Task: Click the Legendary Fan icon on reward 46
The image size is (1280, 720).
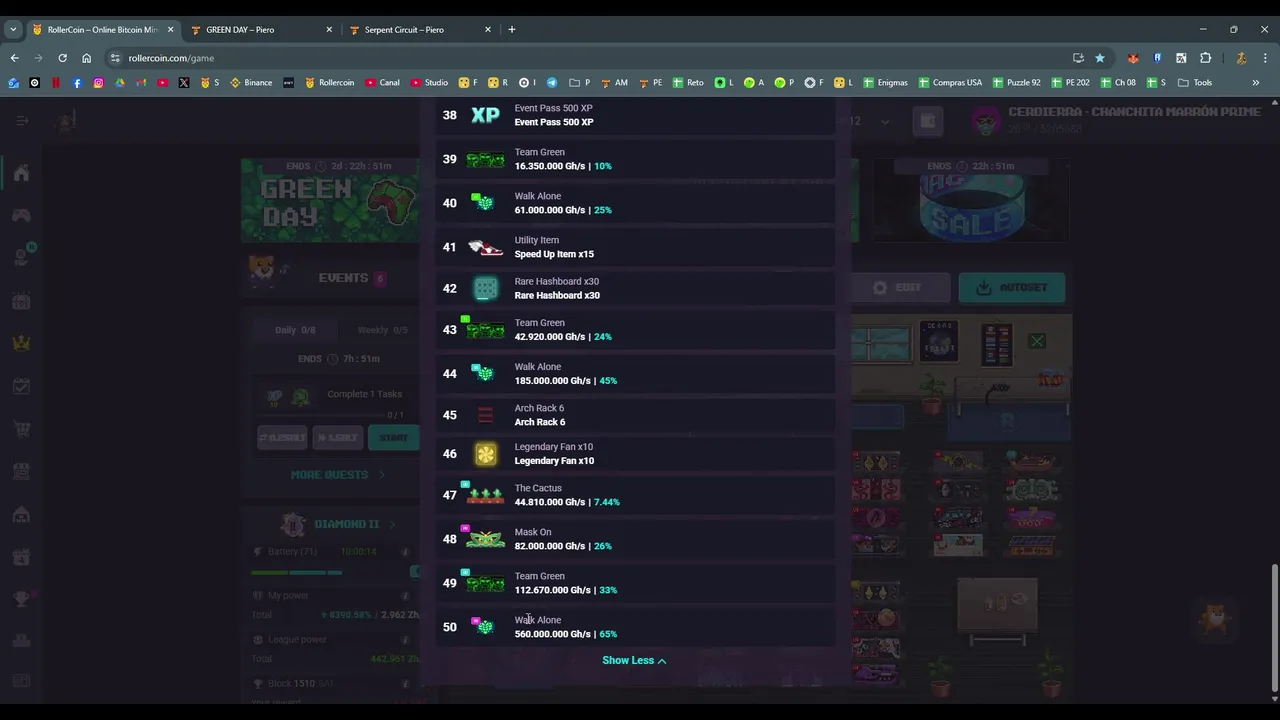Action: point(485,454)
